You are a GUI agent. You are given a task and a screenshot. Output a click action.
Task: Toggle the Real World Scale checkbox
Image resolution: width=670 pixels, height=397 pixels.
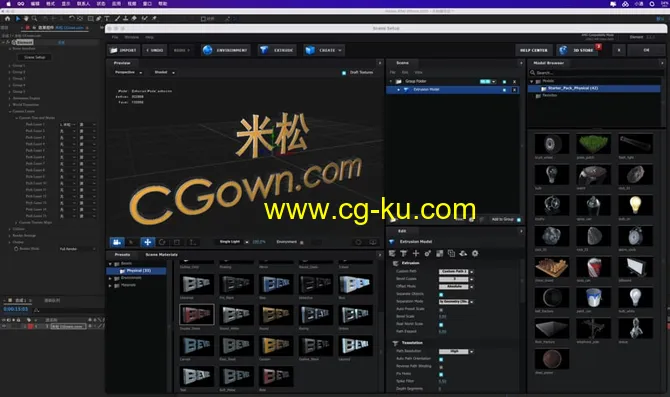tap(441, 324)
